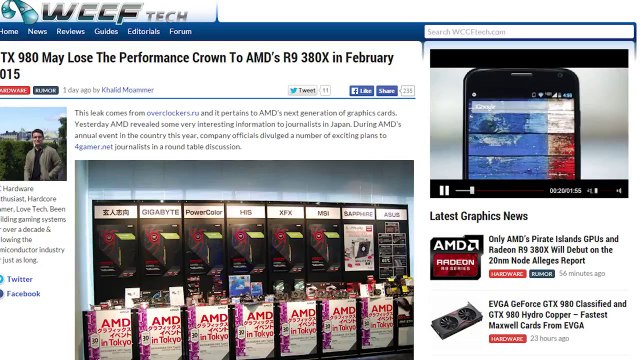Click the WCCF Tech logo
The height and width of the screenshot is (360, 640).
[x=94, y=11]
